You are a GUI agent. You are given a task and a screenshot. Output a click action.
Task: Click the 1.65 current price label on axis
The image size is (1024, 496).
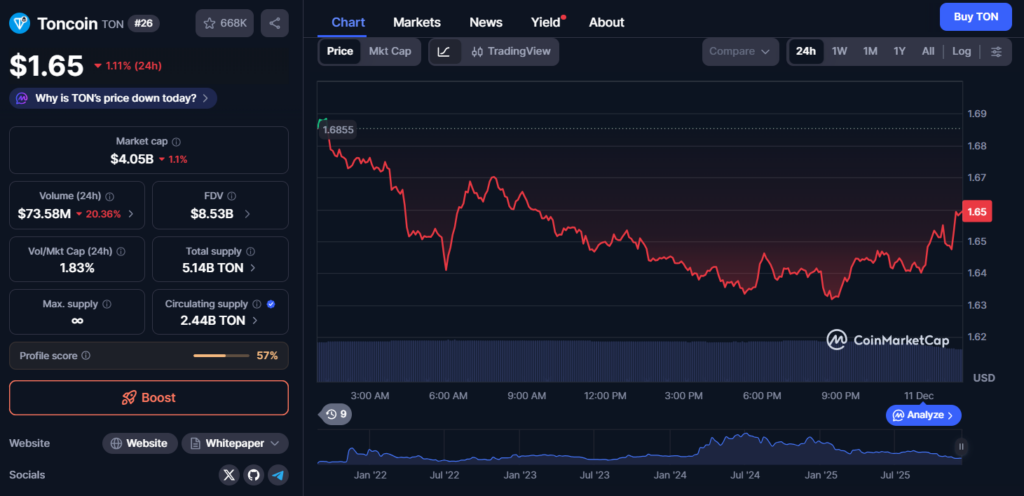click(x=977, y=211)
